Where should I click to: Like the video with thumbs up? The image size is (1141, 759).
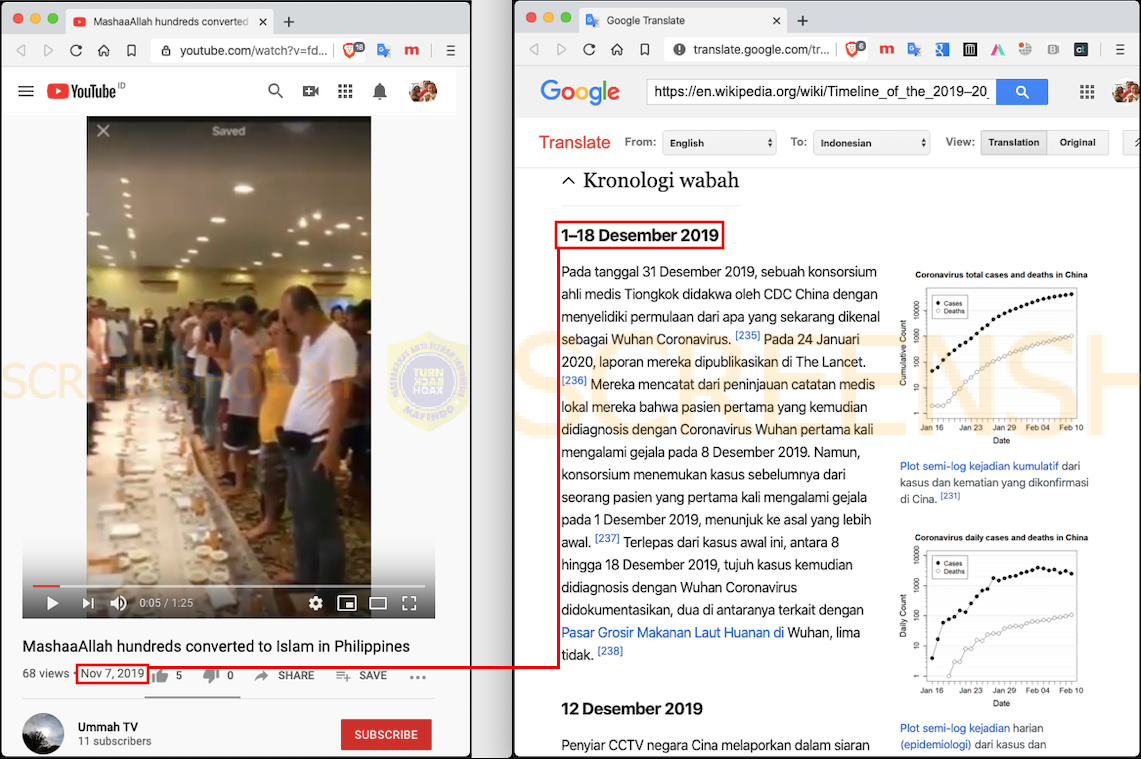160,676
